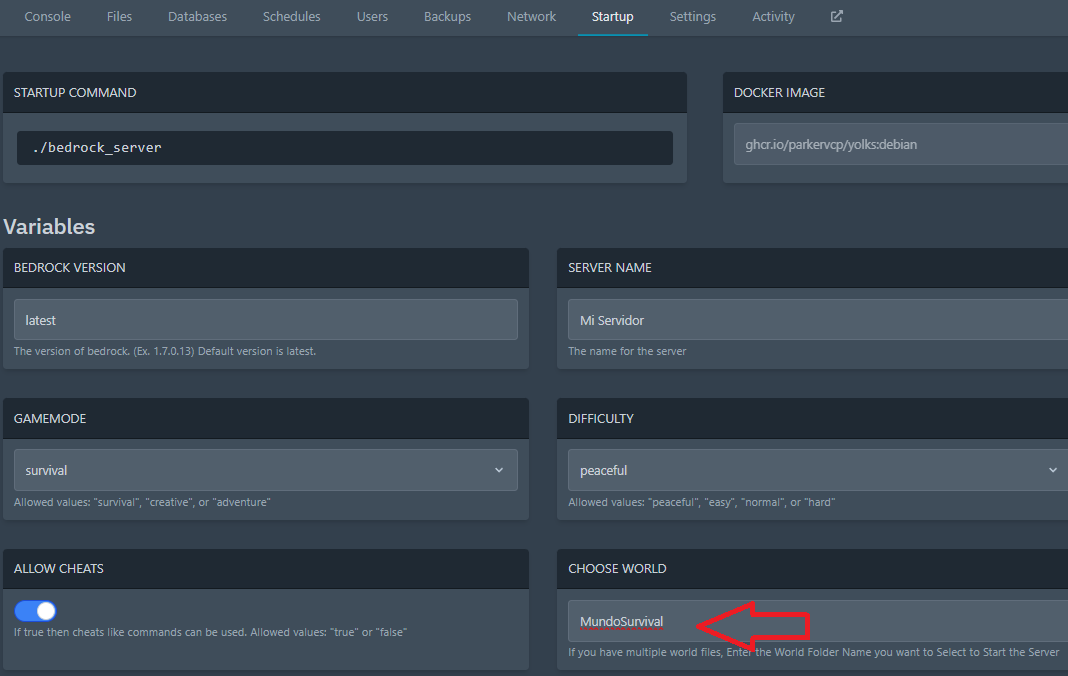Switch to the Settings tab
The height and width of the screenshot is (676, 1068).
coord(692,17)
